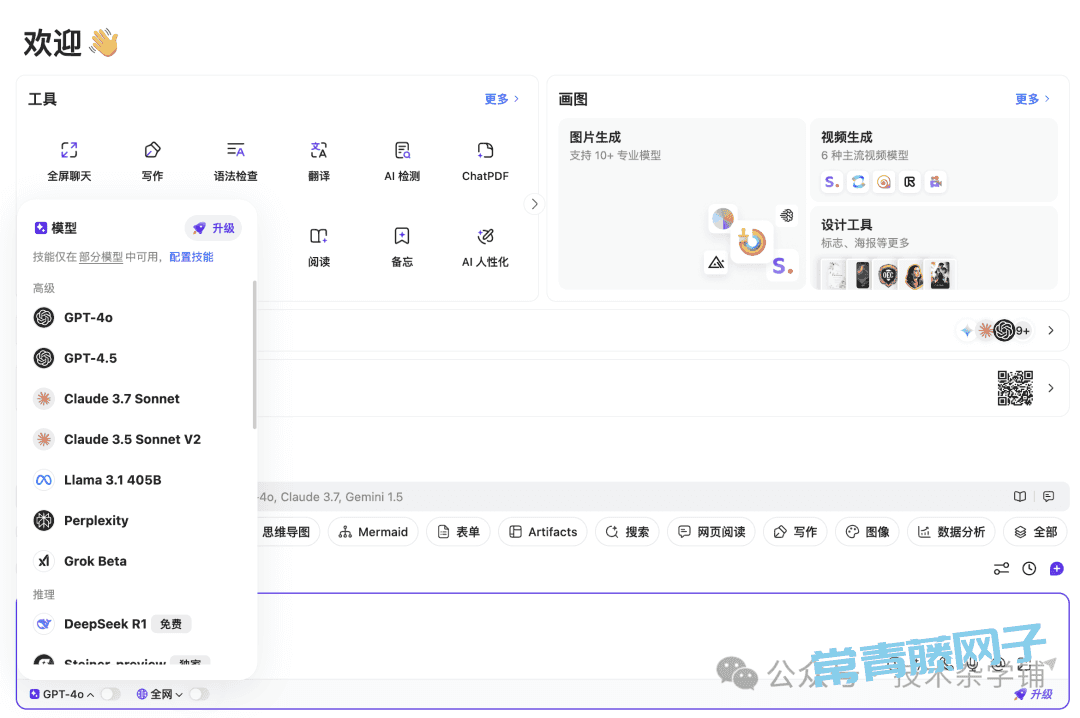Screen dimensions: 1080x718
Task: Open the 备忘 memo tool
Action: [402, 247]
